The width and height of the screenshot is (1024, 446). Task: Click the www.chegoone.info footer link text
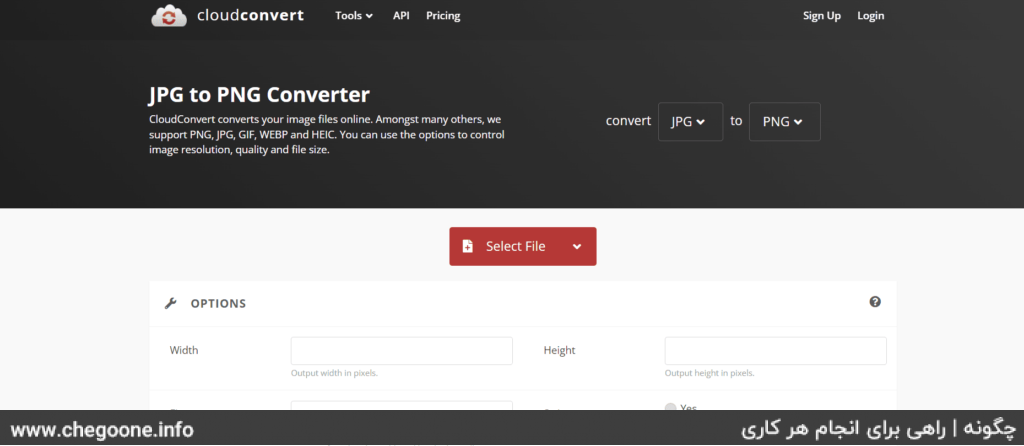pos(102,430)
